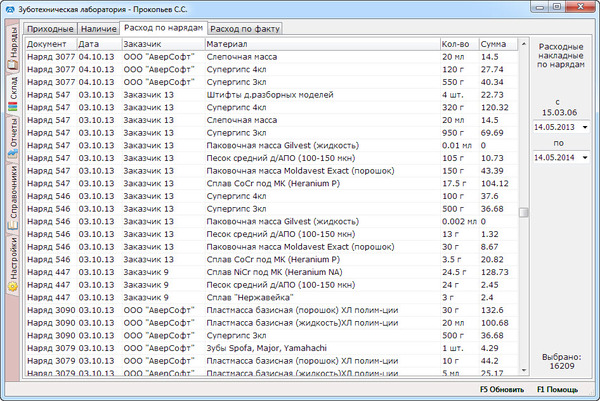Open F1 Помощь help

[558, 390]
